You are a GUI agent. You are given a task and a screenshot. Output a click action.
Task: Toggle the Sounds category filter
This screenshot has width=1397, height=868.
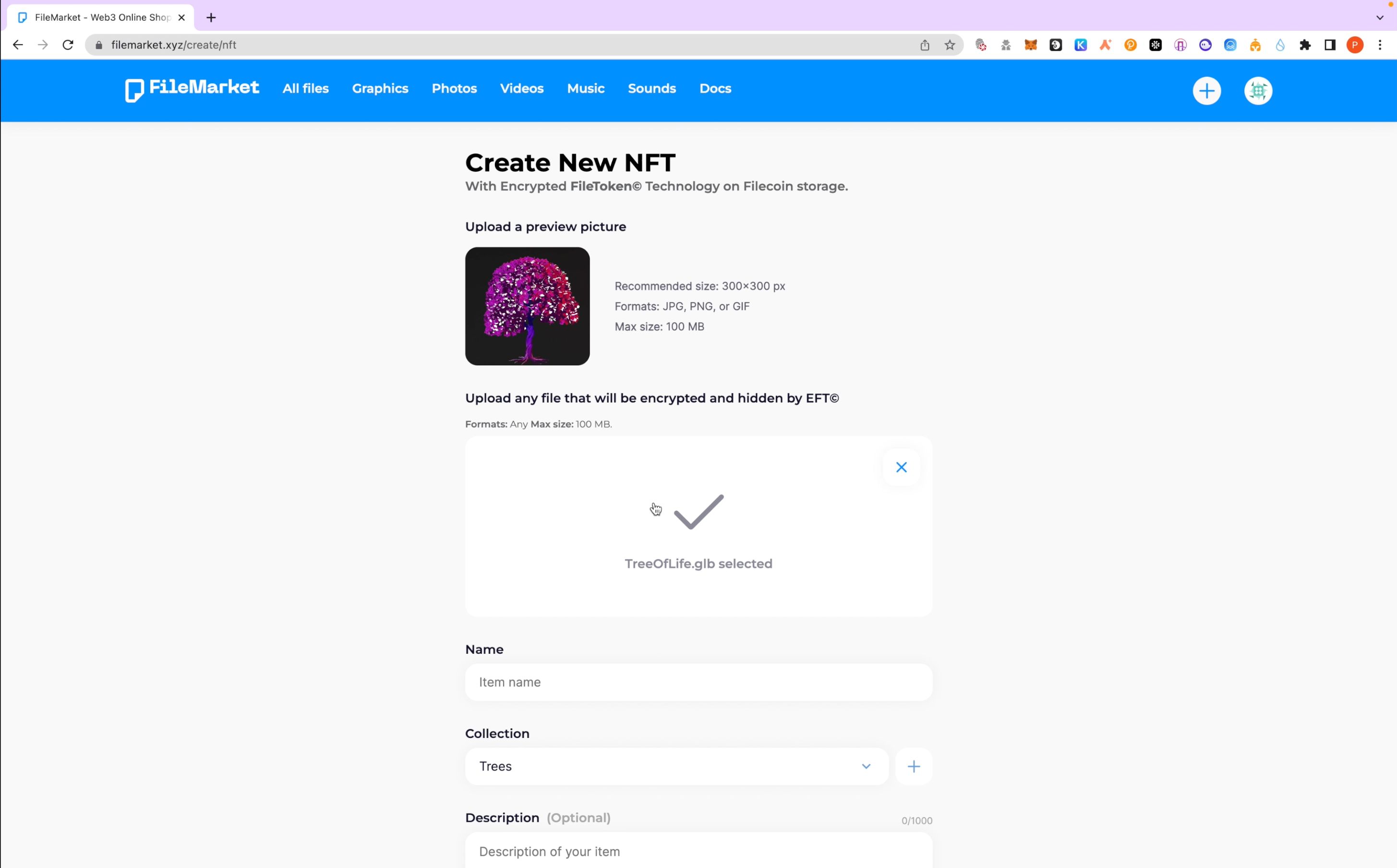coord(652,88)
